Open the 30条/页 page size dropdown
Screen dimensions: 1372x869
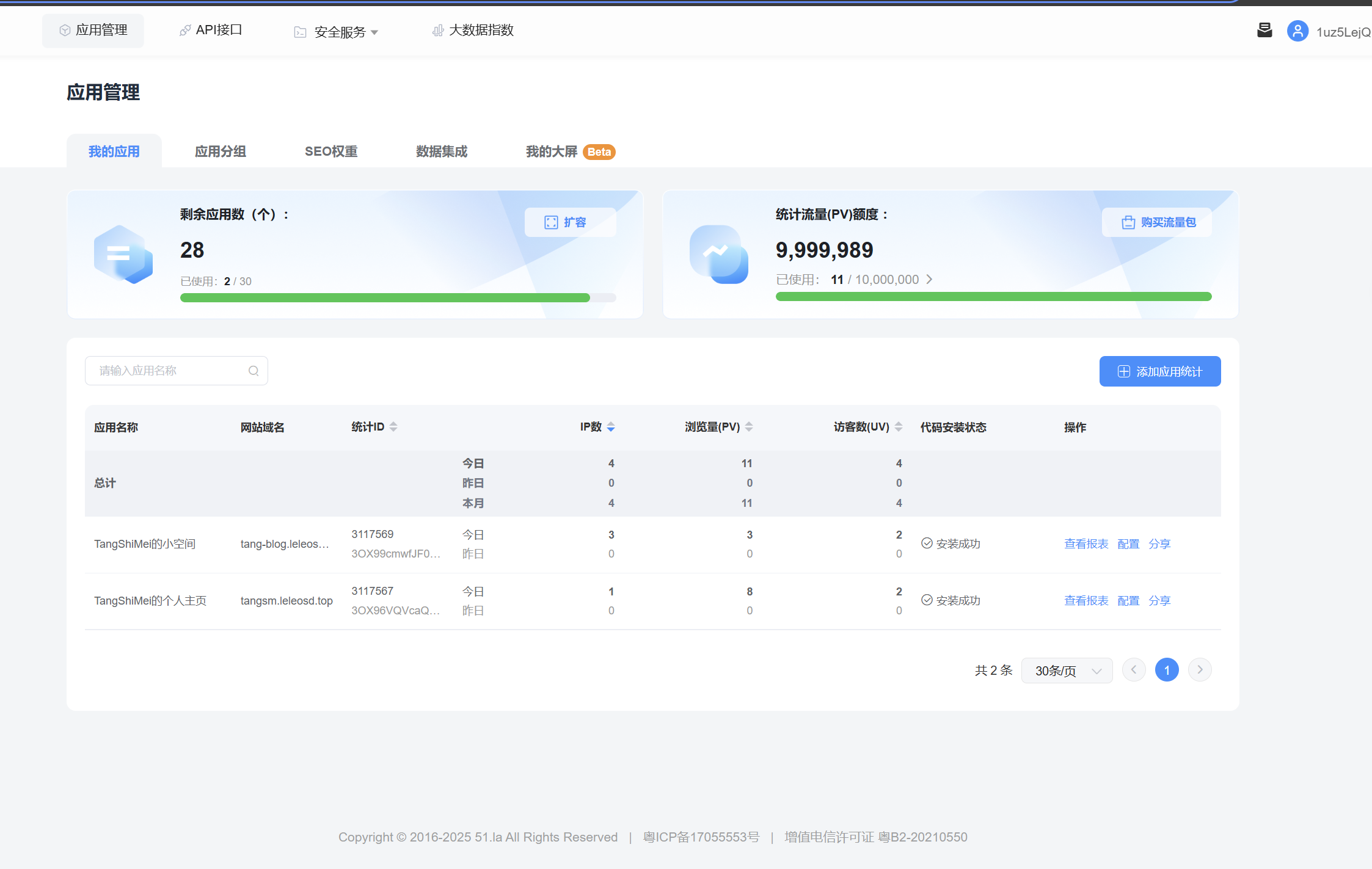coord(1067,671)
